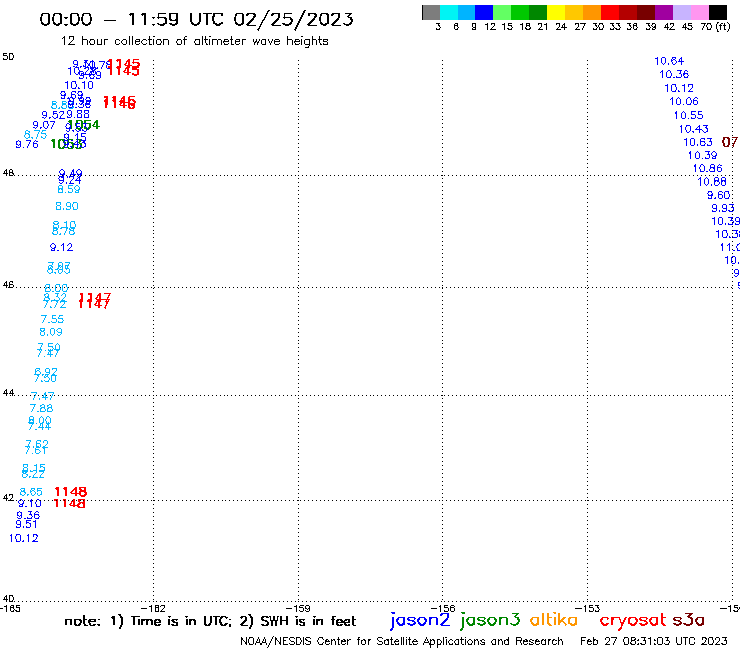Click the 50 latitude axis label
The width and height of the screenshot is (740, 650).
8,57
